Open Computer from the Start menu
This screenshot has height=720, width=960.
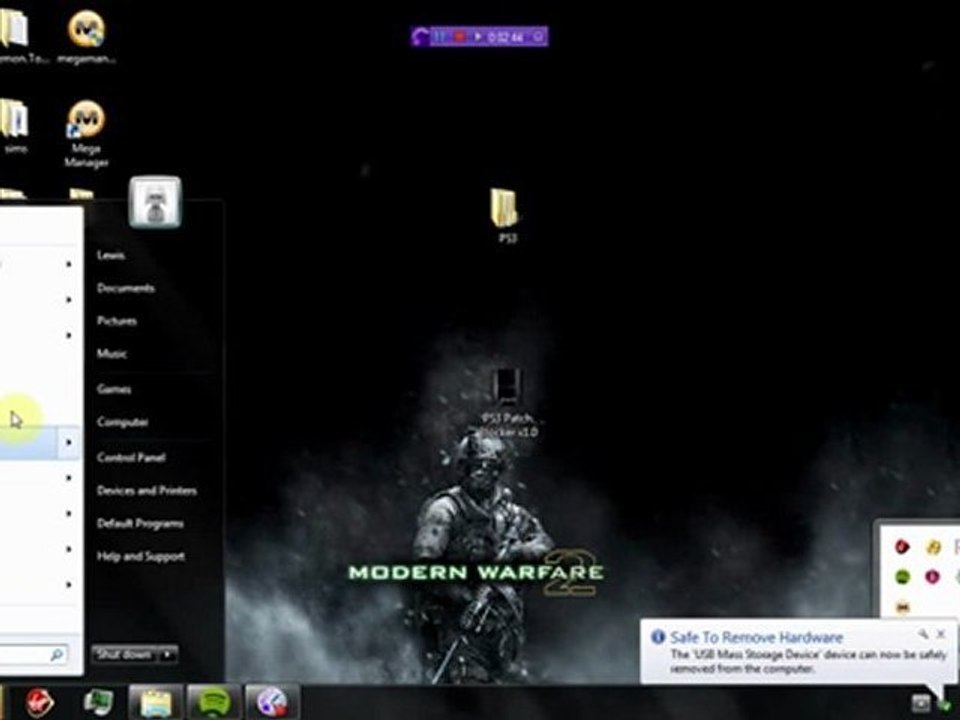(x=122, y=422)
